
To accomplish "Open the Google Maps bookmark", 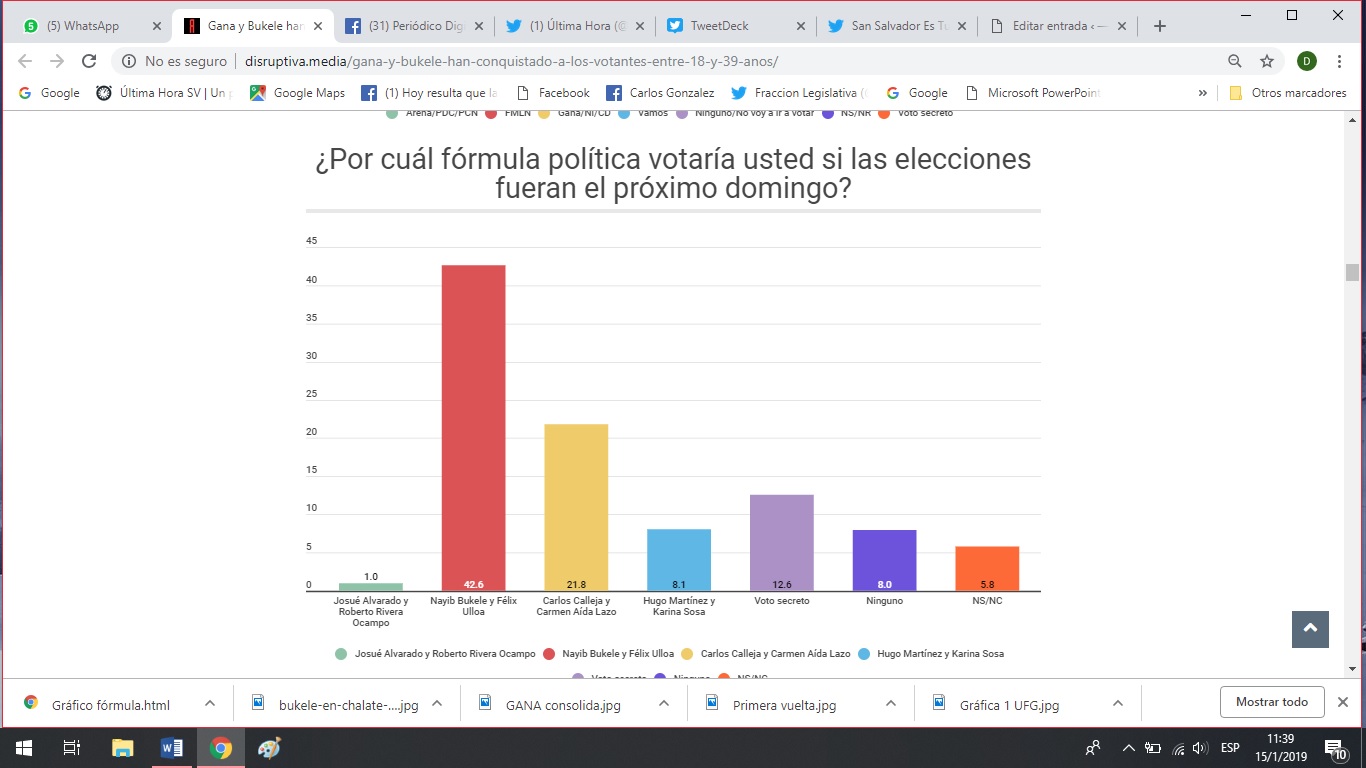I will [x=297, y=93].
